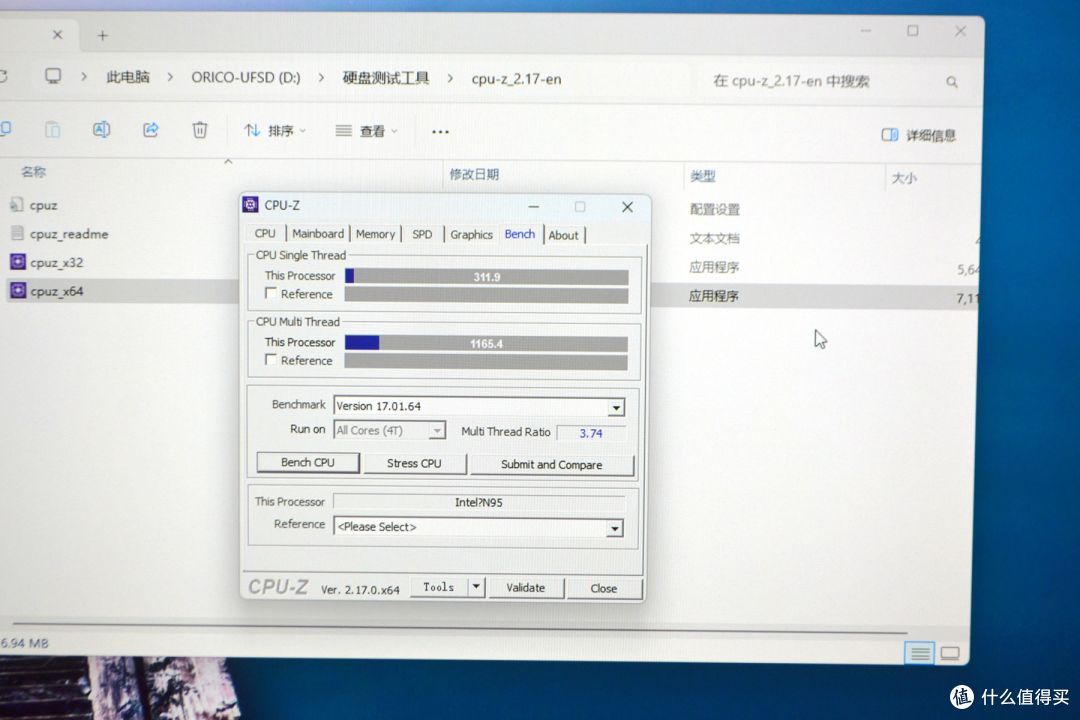Click cpu-z_2.17-en breadcrumb

[516, 79]
